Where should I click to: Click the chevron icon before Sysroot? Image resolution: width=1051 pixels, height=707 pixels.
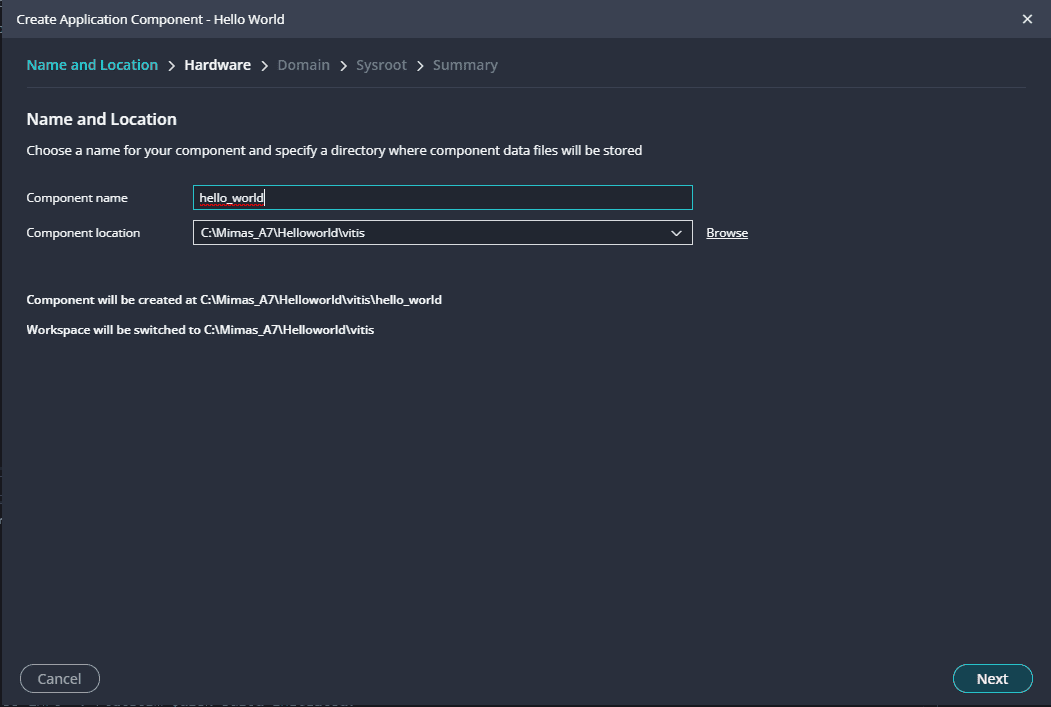tap(343, 66)
